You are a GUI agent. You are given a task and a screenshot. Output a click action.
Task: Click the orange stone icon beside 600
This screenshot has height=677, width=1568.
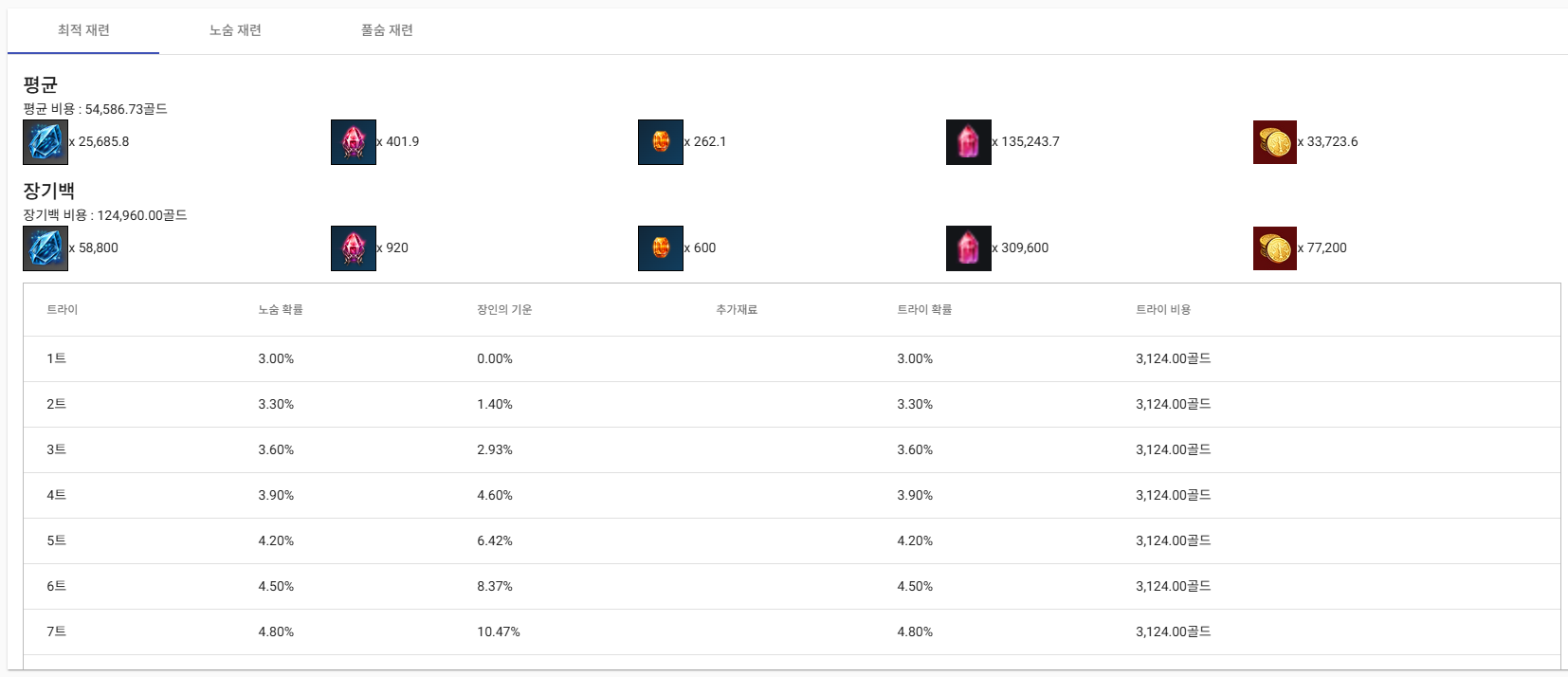(661, 248)
